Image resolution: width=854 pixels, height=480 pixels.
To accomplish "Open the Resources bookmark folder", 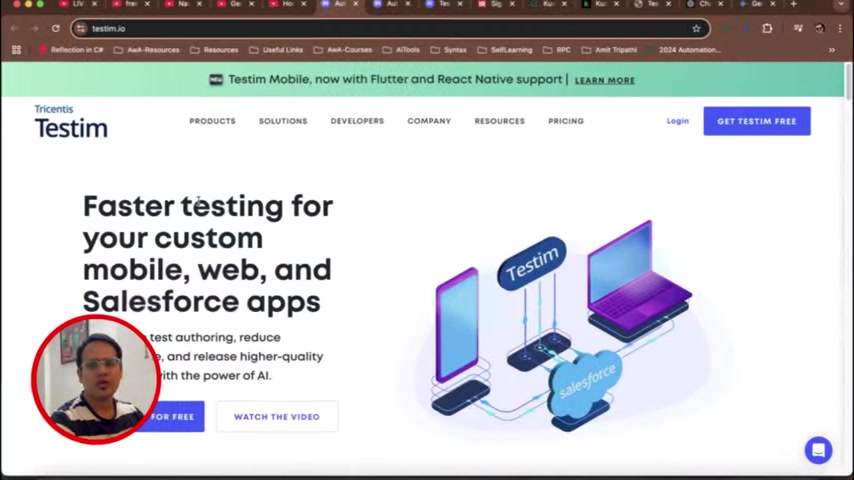I will tap(214, 50).
